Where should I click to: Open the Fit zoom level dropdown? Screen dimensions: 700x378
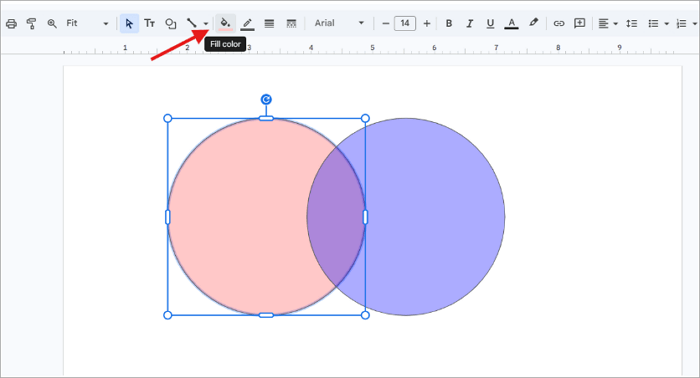pyautogui.click(x=87, y=23)
